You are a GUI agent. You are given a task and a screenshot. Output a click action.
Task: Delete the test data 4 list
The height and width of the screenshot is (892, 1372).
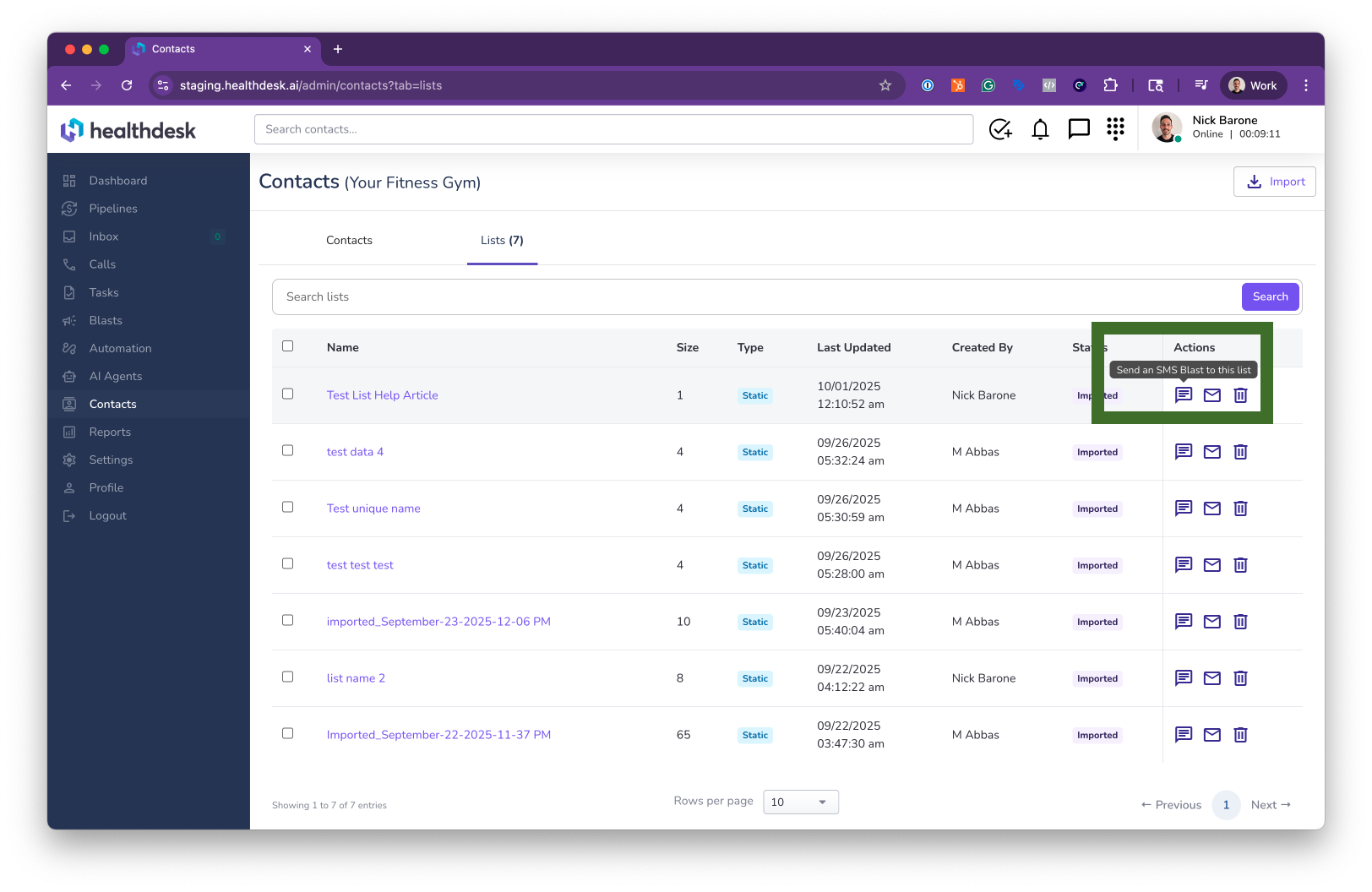click(x=1240, y=452)
